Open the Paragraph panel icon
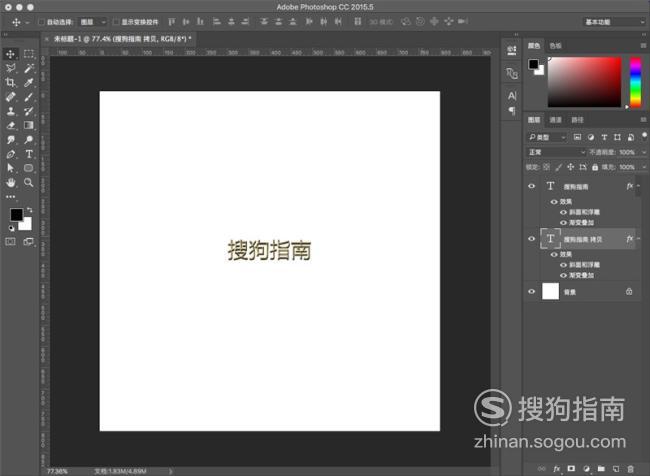This screenshot has width=650, height=476. point(512,111)
